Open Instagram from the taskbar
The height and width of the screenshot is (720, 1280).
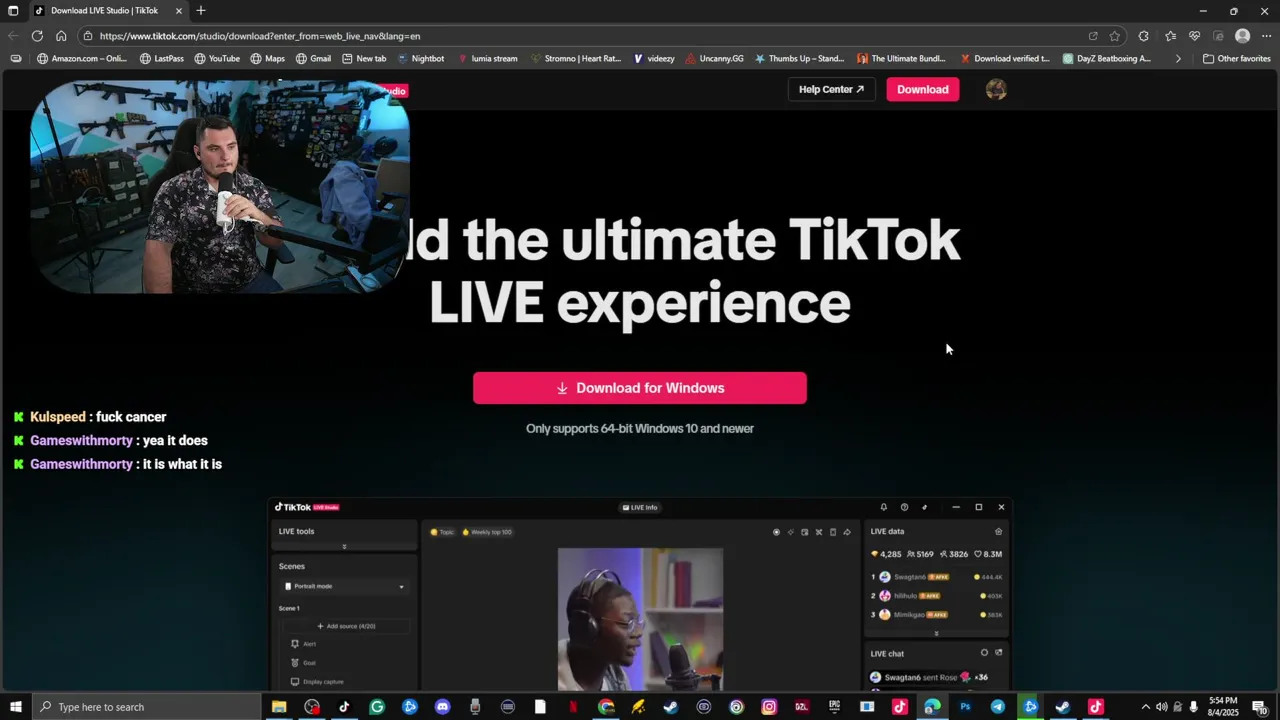[x=769, y=707]
